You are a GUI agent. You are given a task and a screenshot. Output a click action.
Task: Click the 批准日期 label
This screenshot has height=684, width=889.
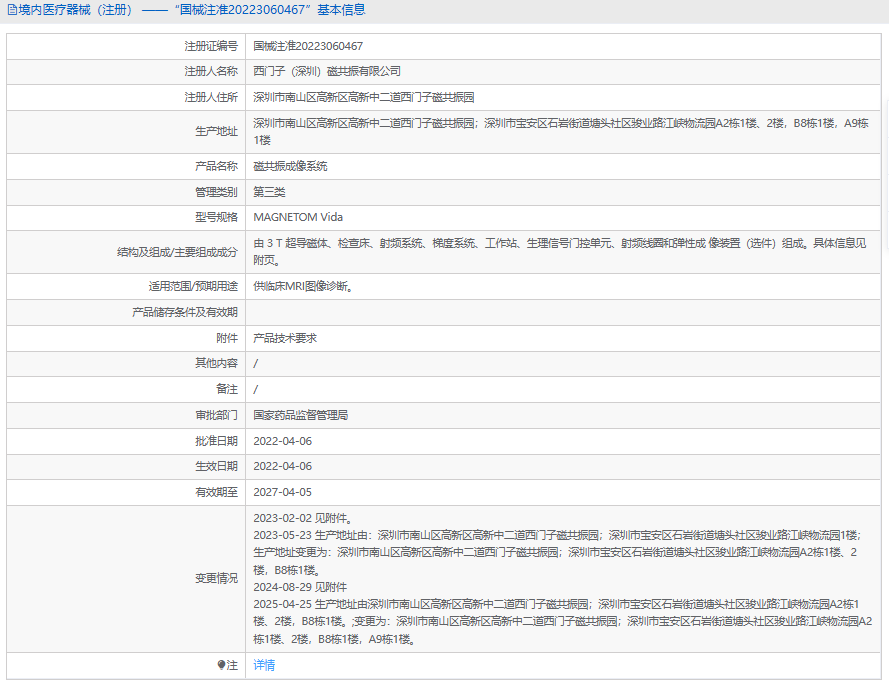(x=217, y=441)
